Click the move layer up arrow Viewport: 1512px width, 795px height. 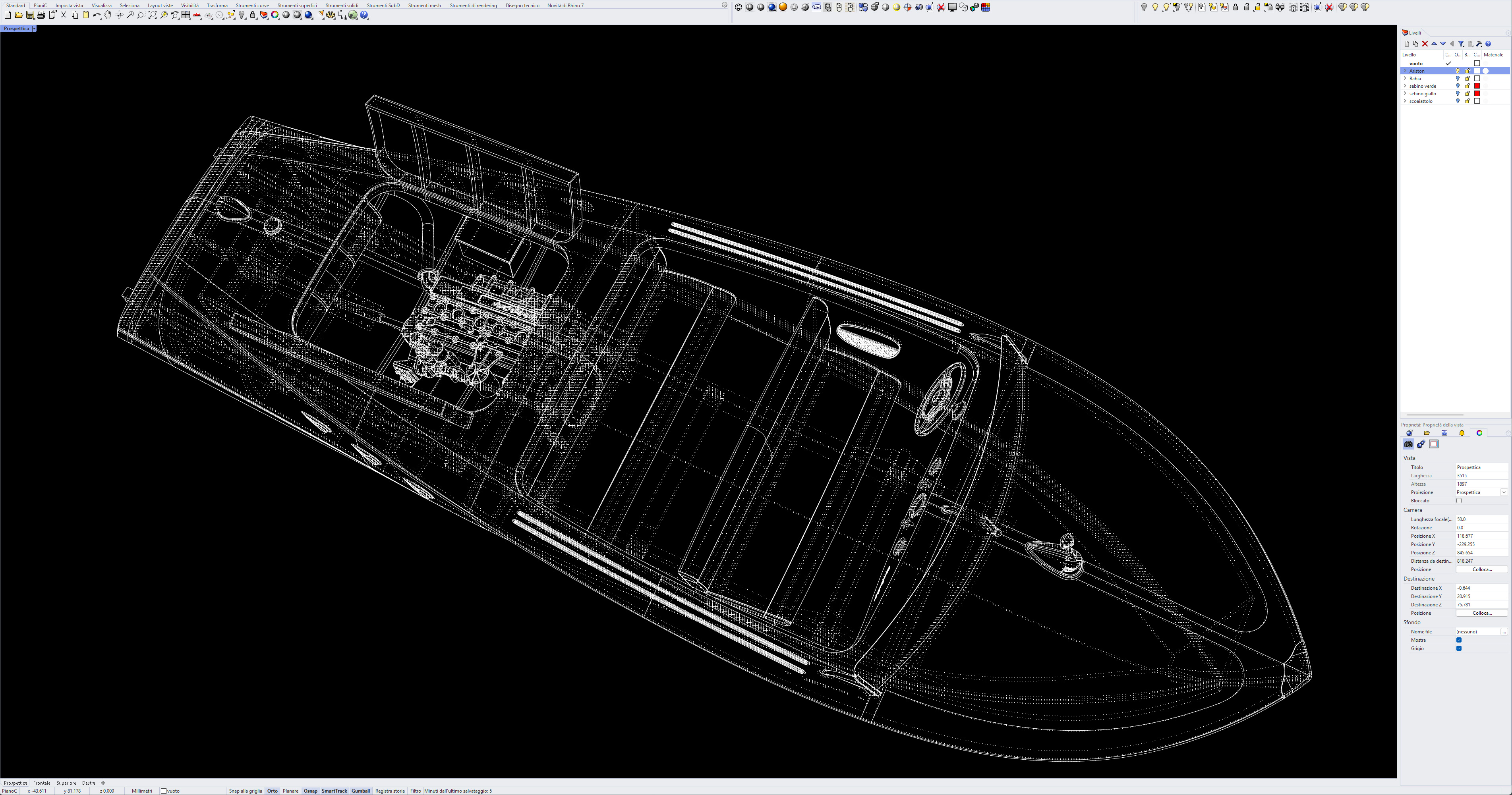coord(1434,44)
